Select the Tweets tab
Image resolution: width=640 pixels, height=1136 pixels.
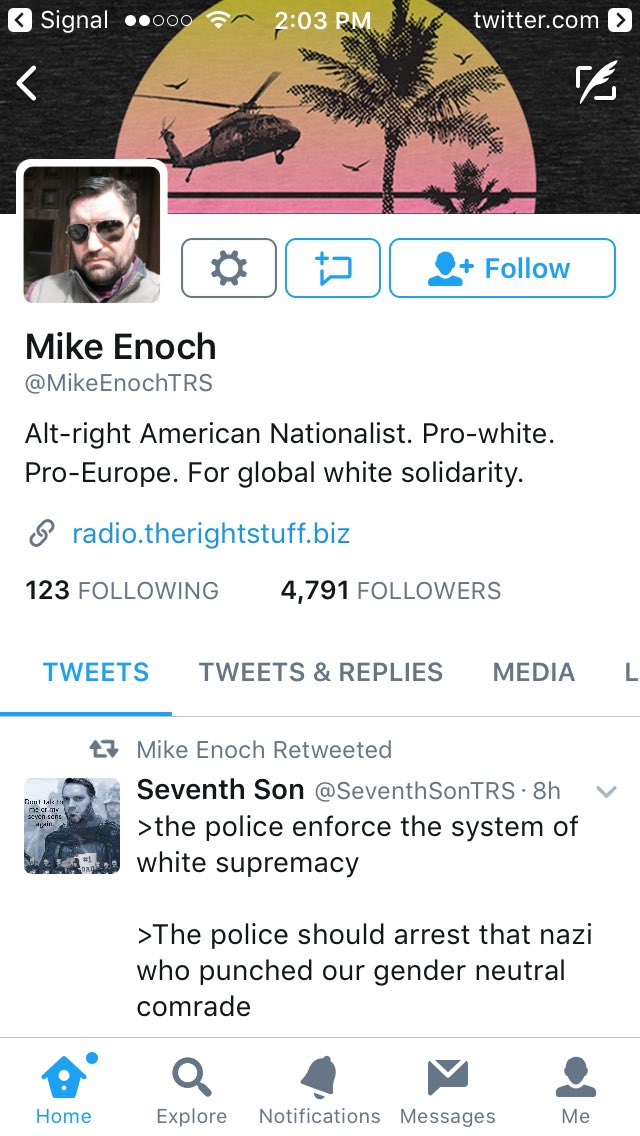tap(96, 672)
